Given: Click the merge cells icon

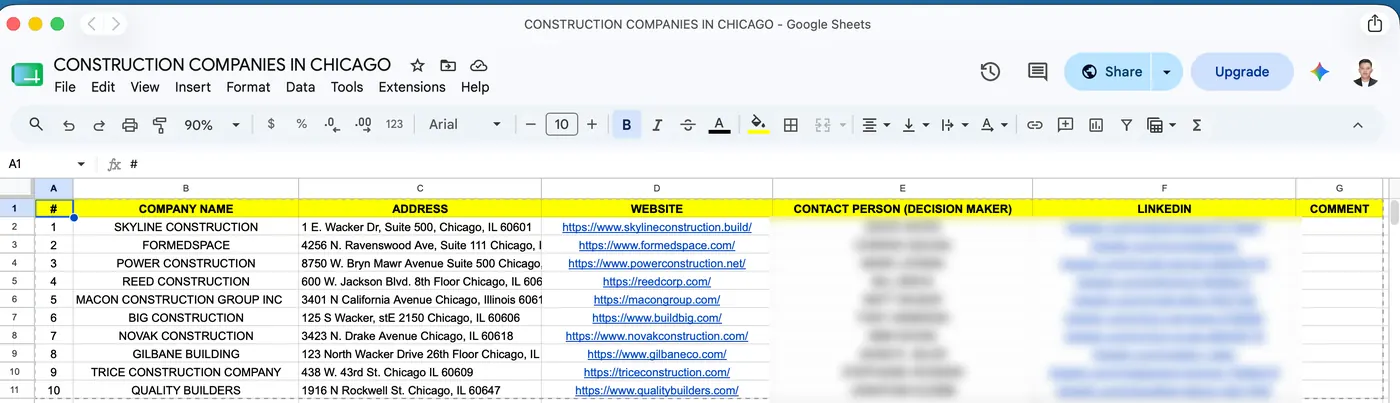Looking at the screenshot, I should [x=822, y=125].
